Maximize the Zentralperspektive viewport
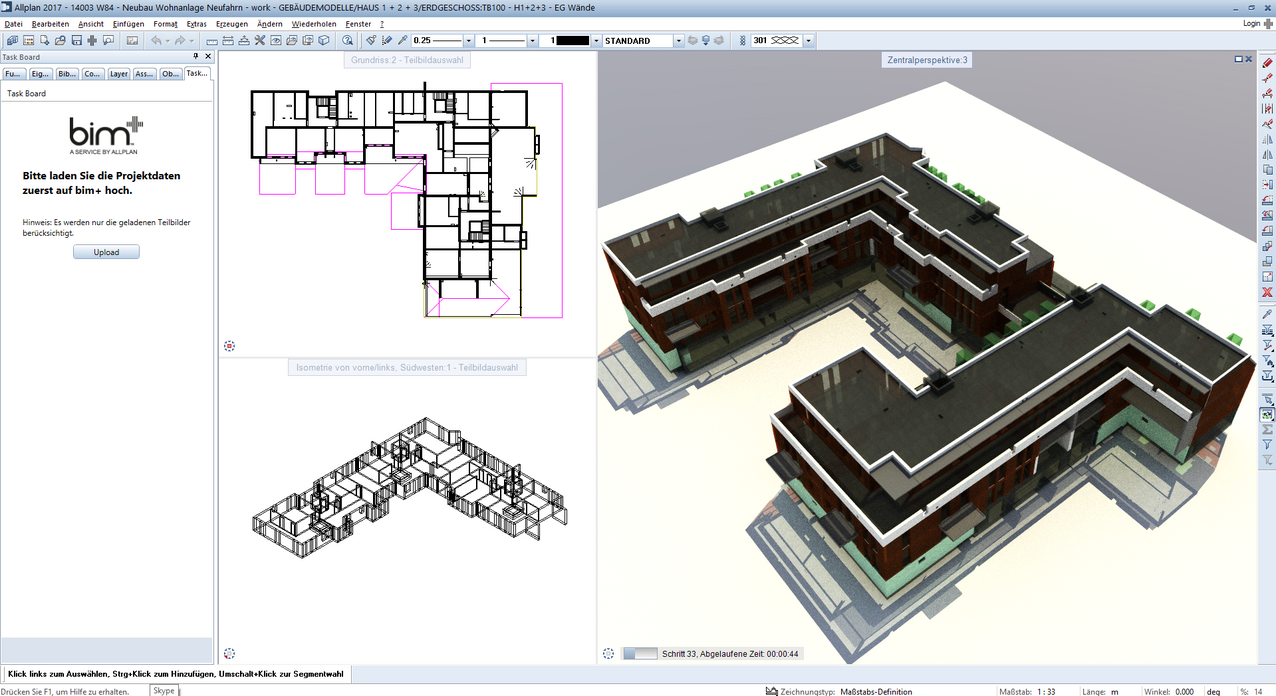Image resolution: width=1276 pixels, height=696 pixels. click(1239, 60)
